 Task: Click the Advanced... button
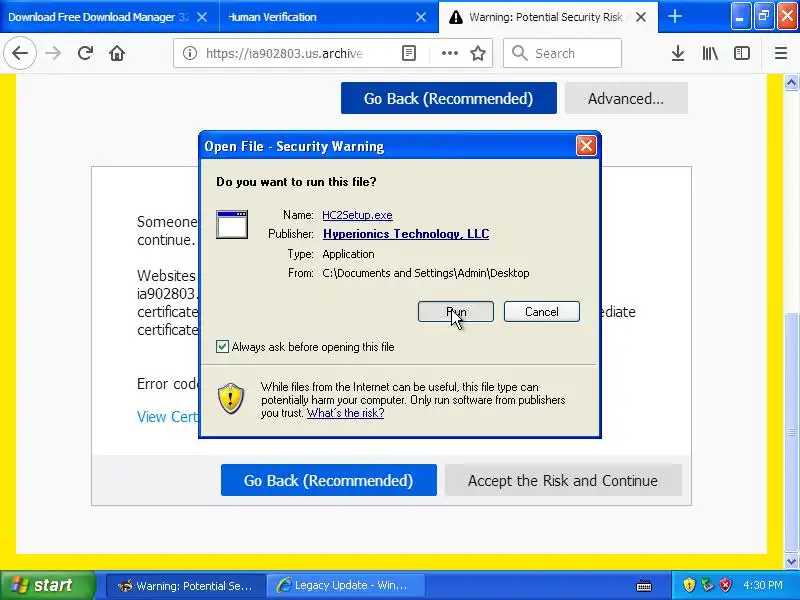(x=626, y=98)
